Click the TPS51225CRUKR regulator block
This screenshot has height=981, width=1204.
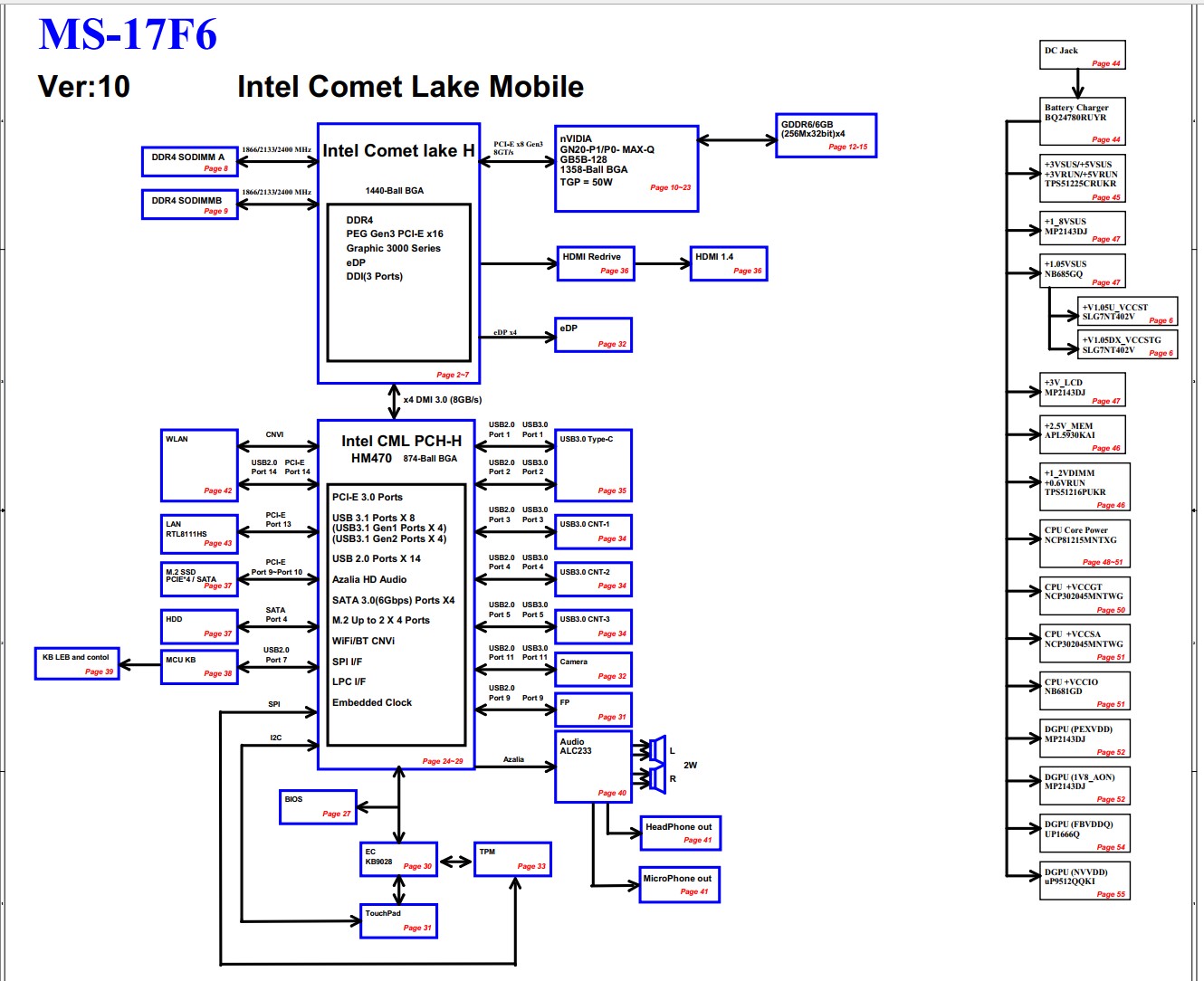(1083, 178)
